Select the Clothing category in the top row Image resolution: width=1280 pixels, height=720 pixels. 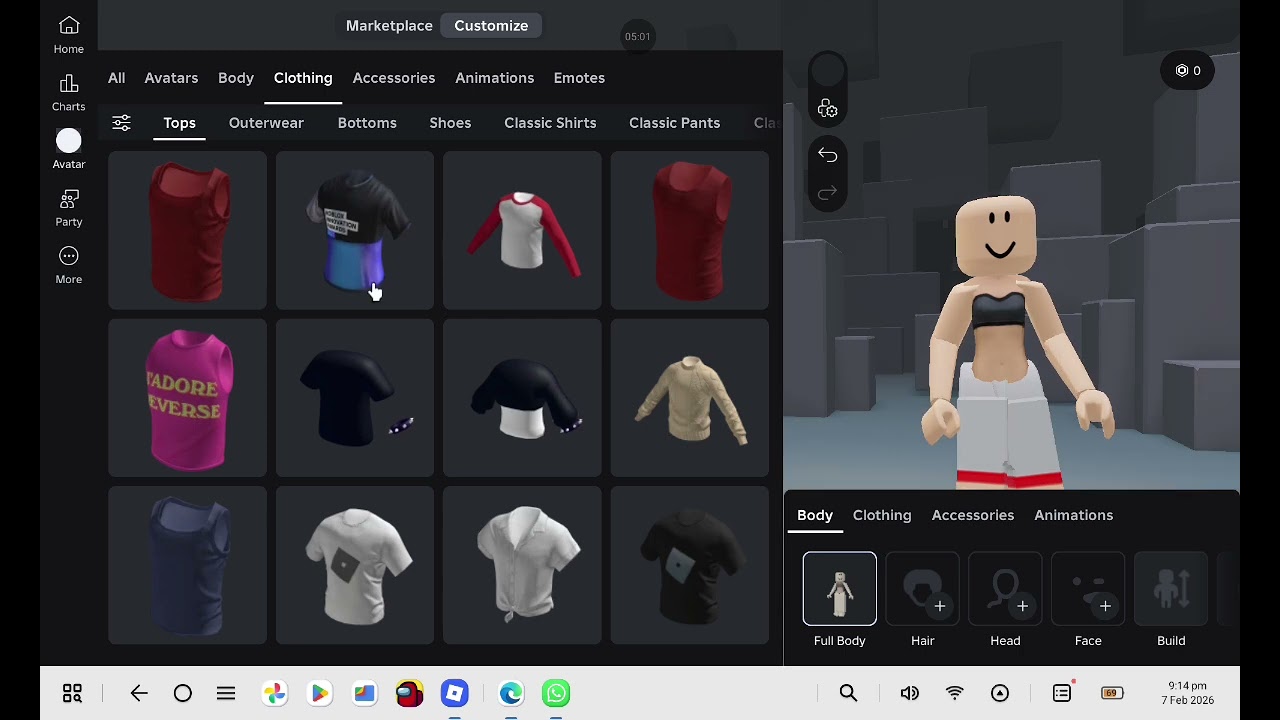click(303, 78)
